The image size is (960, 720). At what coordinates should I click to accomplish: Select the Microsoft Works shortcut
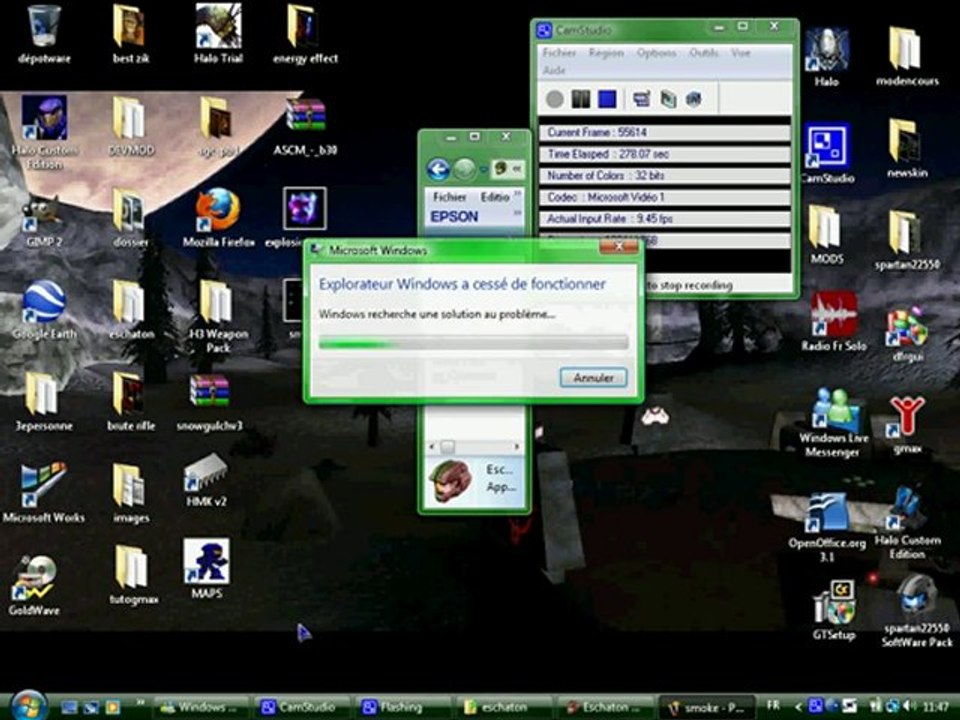point(44,493)
